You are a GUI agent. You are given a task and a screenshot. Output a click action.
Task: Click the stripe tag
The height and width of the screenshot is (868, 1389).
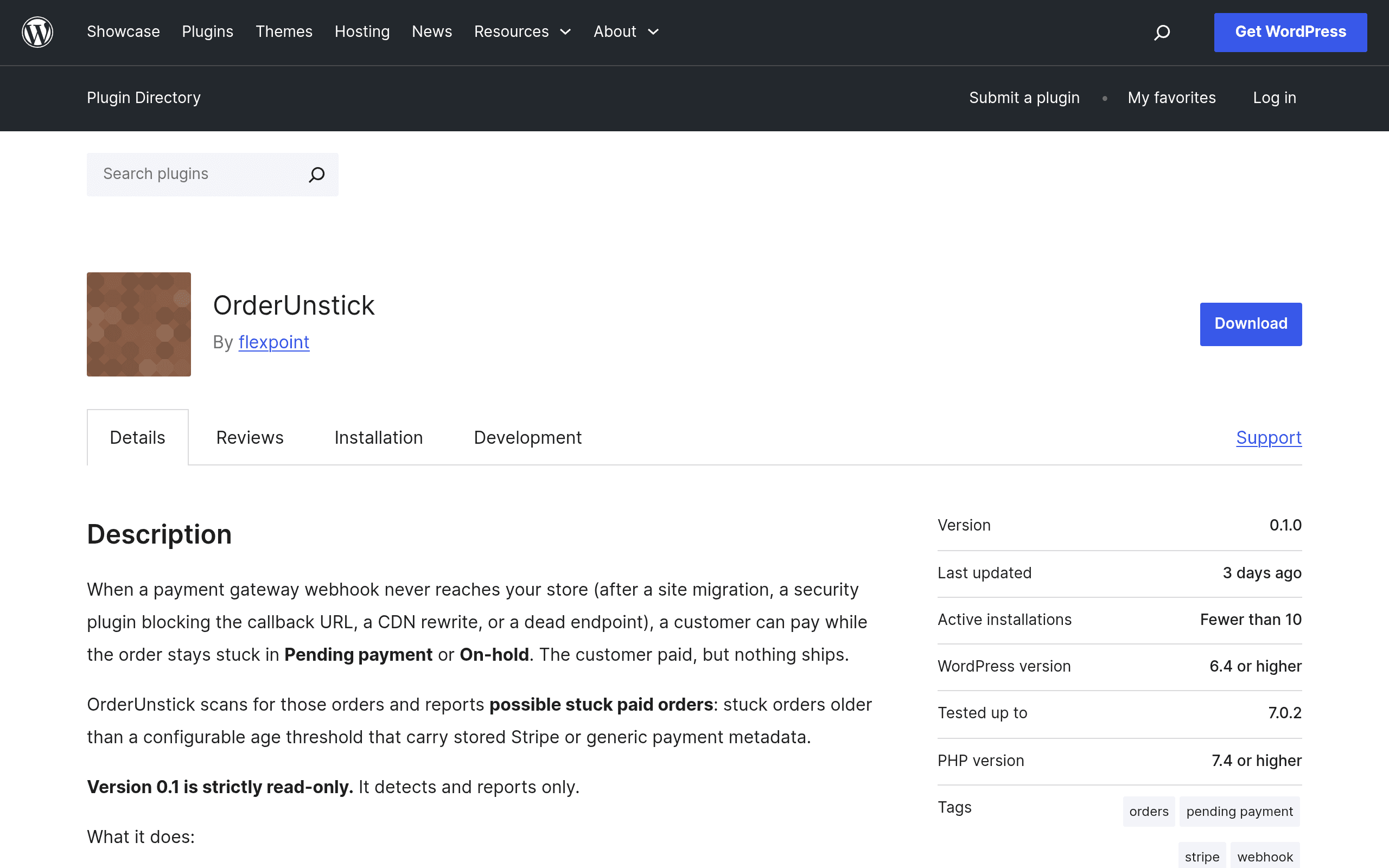pyautogui.click(x=1202, y=857)
